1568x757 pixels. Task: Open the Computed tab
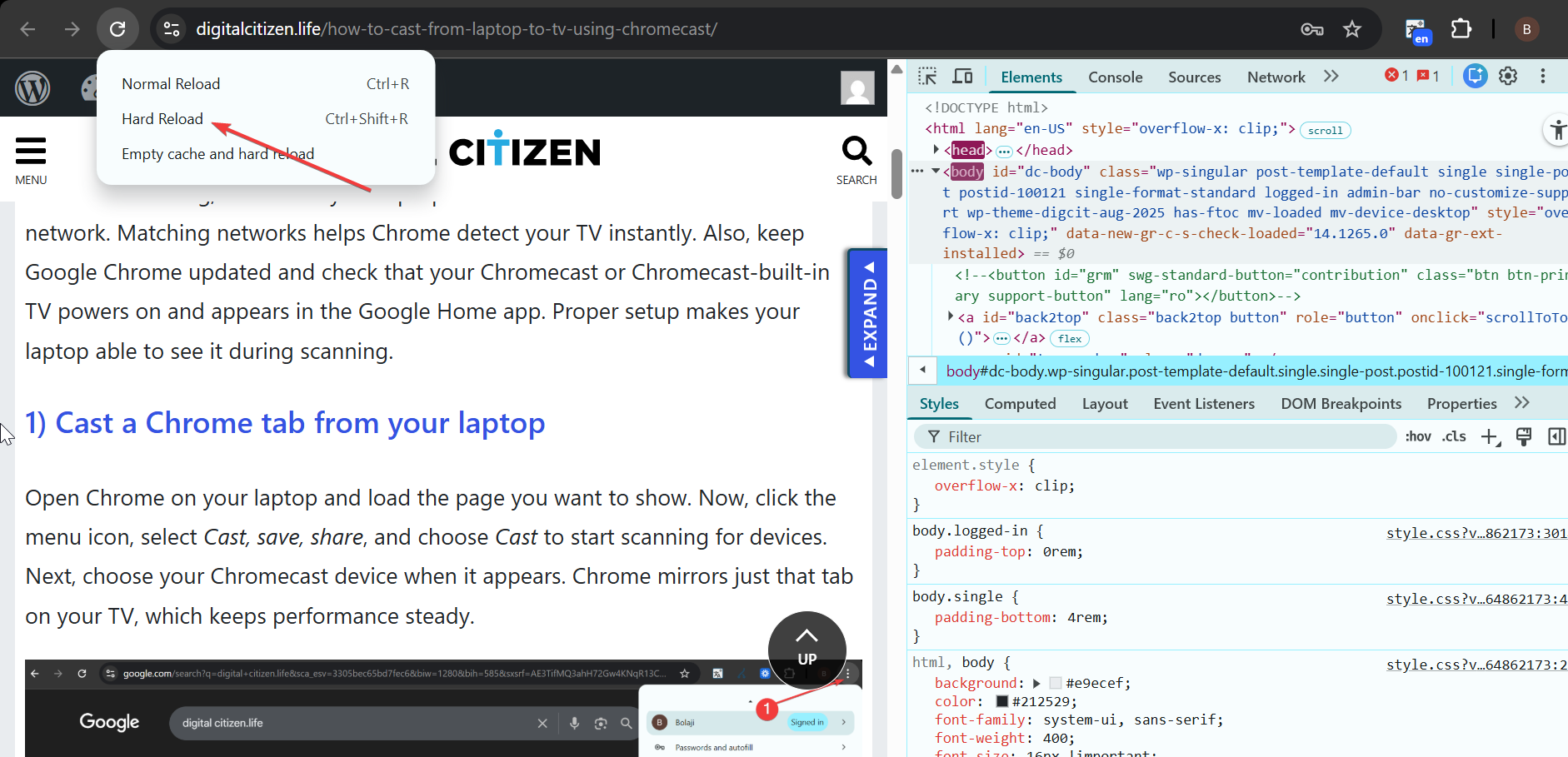tap(1020, 404)
